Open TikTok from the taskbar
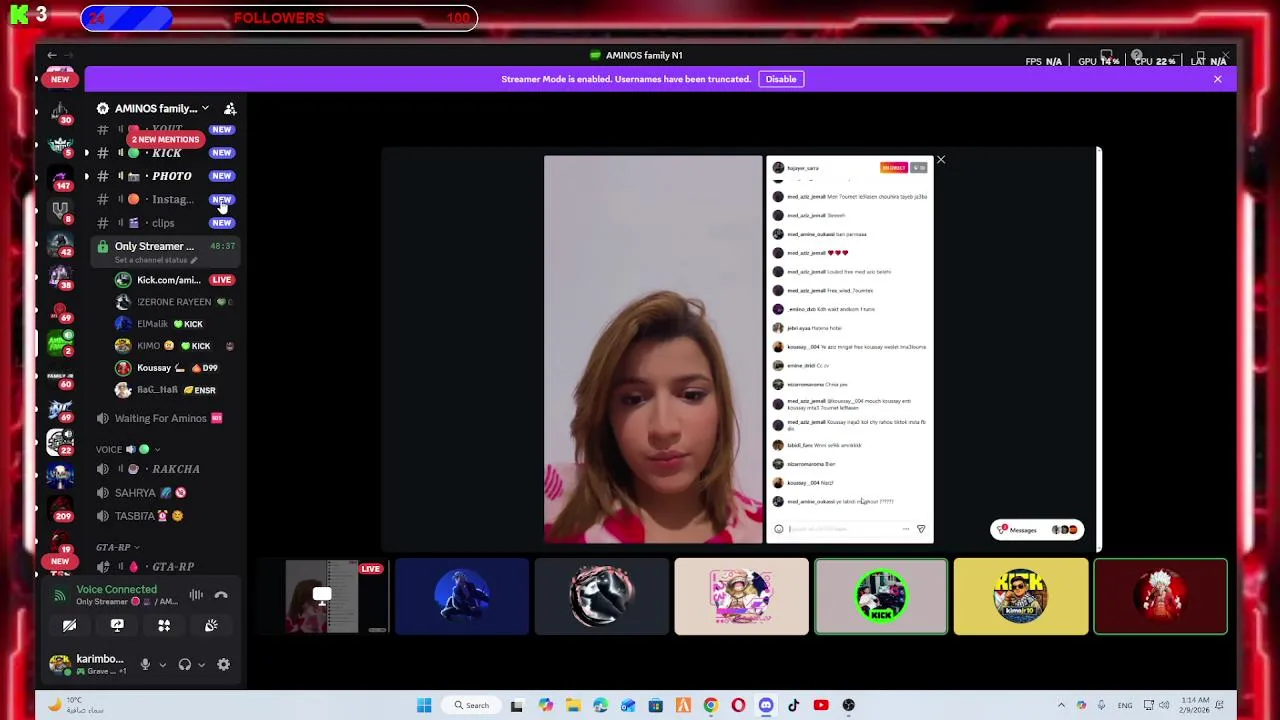The image size is (1280, 720). (x=793, y=705)
